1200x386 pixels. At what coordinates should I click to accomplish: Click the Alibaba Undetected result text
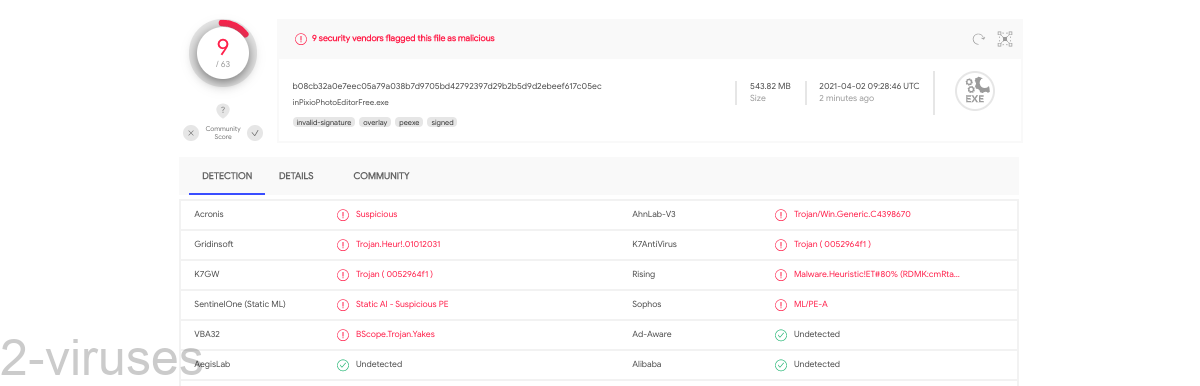[817, 364]
